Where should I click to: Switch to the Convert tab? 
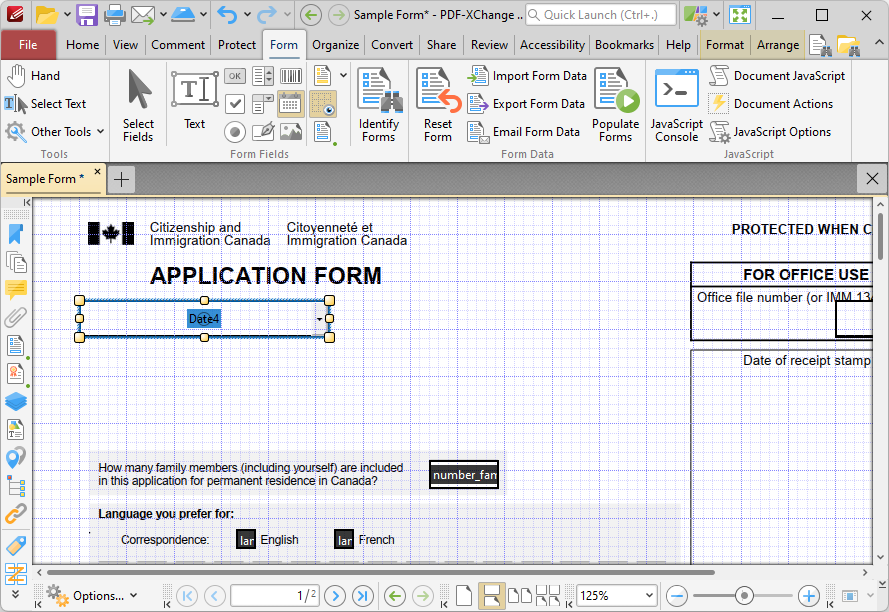392,45
